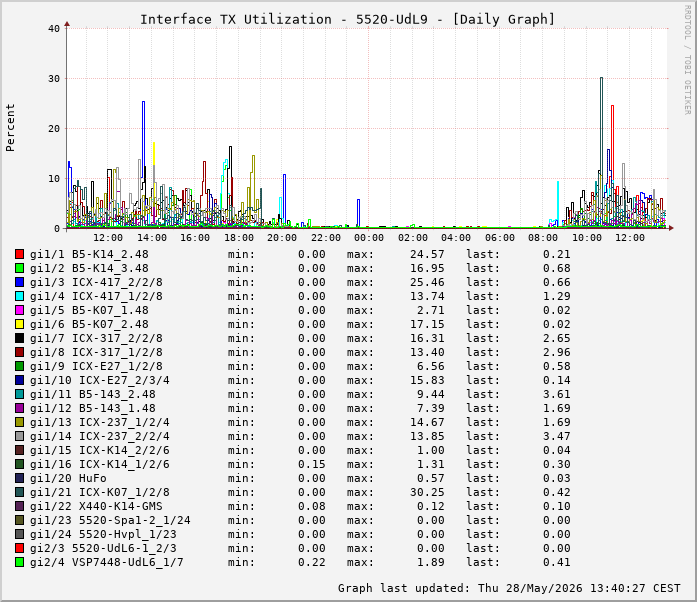Click min value 0.22 for gi2/4
This screenshot has width=697, height=602.
click(312, 562)
